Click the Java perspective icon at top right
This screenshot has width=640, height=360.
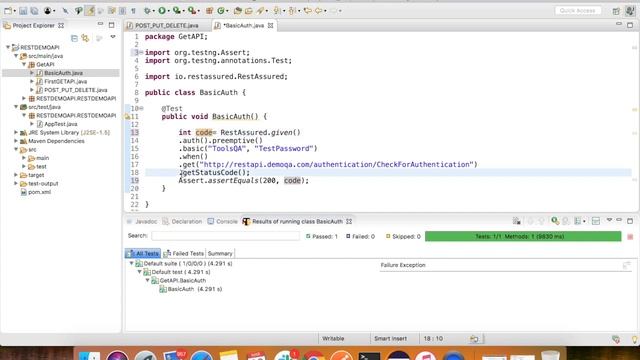coord(630,11)
